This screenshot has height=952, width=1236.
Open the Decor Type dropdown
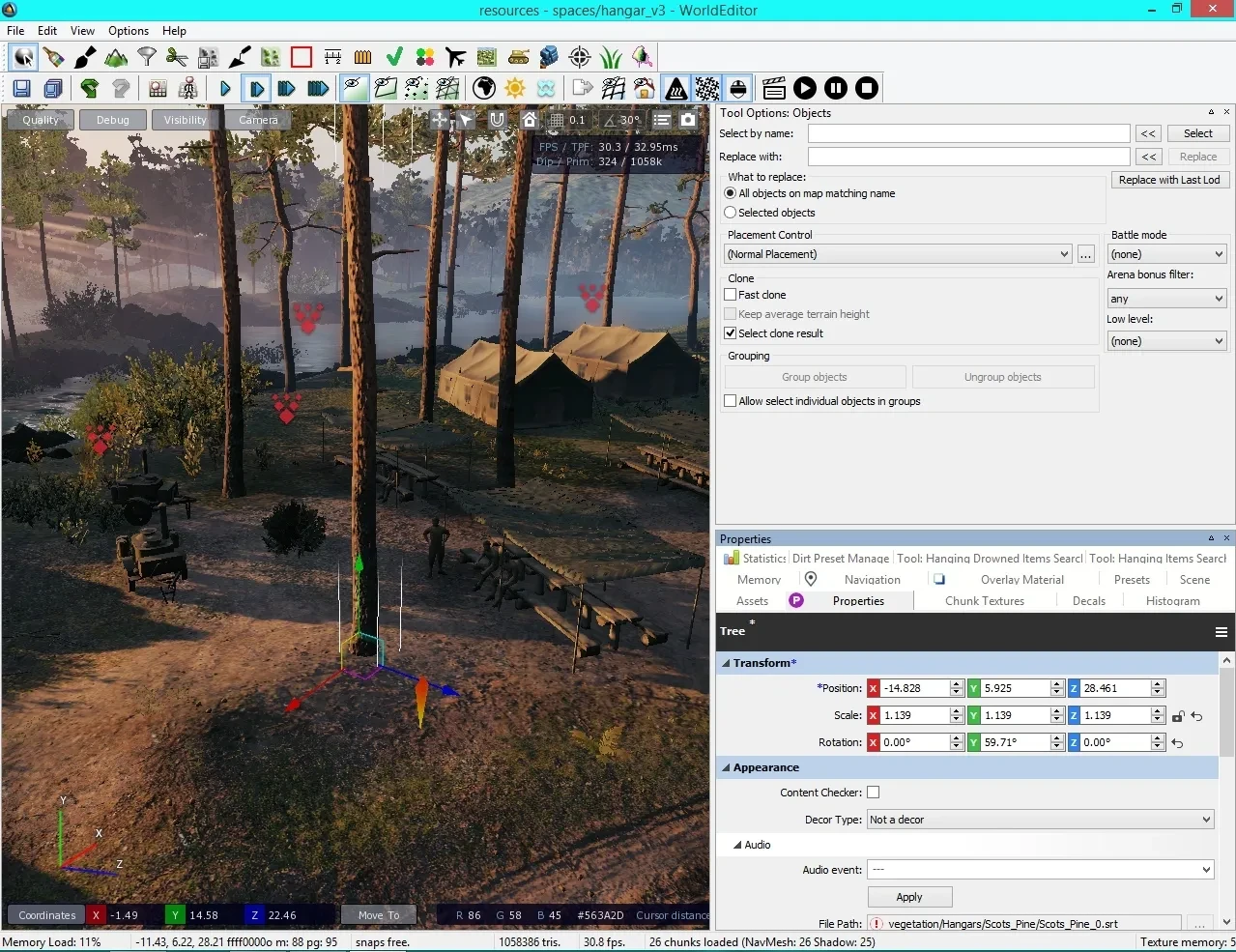1040,820
